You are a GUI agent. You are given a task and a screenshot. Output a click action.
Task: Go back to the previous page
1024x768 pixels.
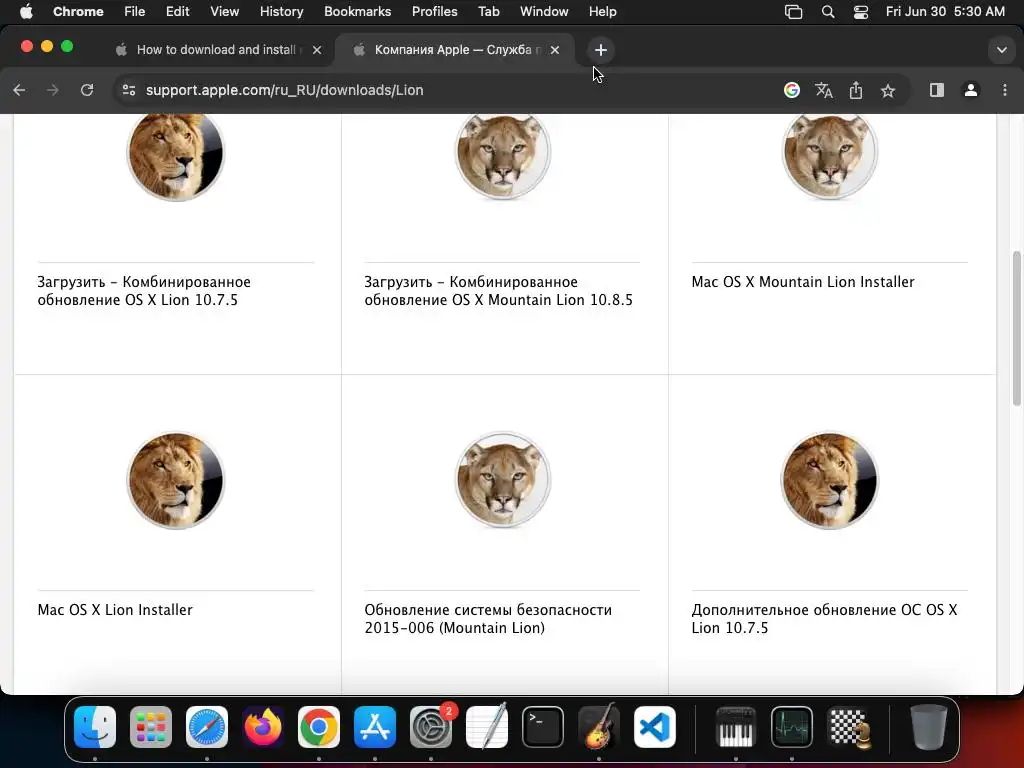pos(20,90)
